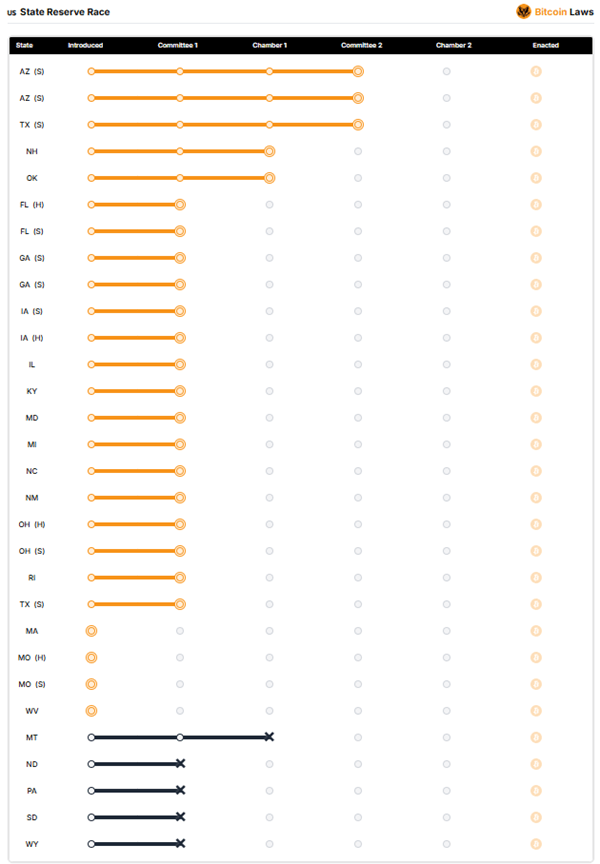Image resolution: width=600 pixels, height=864 pixels.
Task: Click the failed X marker for WY
Action: point(180,844)
